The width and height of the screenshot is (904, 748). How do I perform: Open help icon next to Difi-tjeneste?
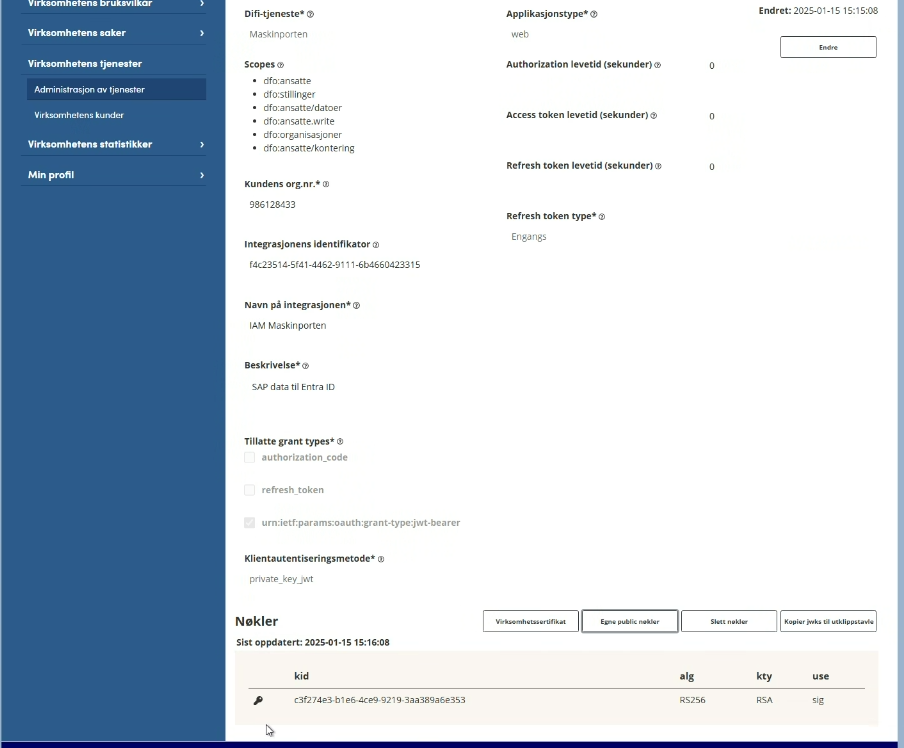[x=310, y=14]
